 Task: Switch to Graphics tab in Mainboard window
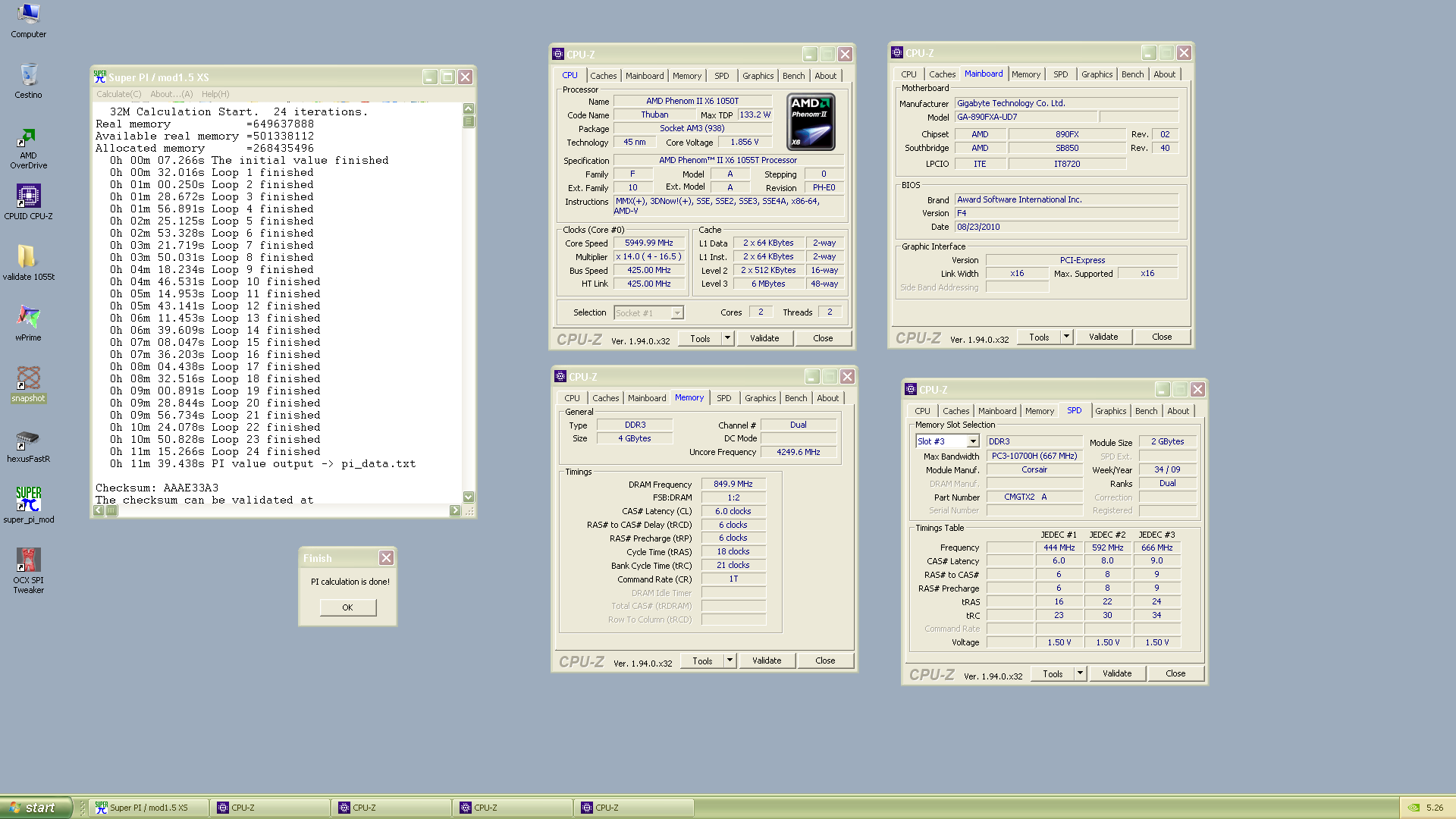[1097, 74]
